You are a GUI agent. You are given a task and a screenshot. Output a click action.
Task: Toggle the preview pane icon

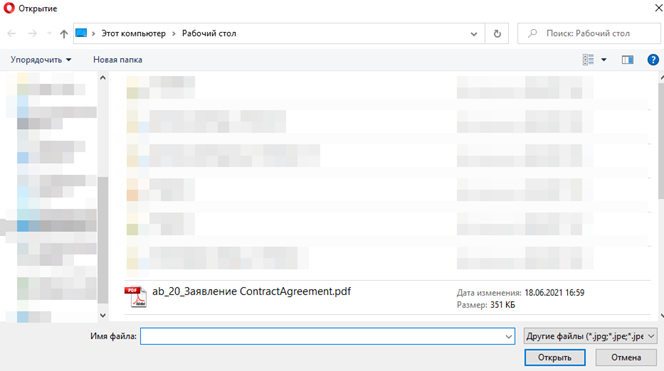click(x=627, y=60)
